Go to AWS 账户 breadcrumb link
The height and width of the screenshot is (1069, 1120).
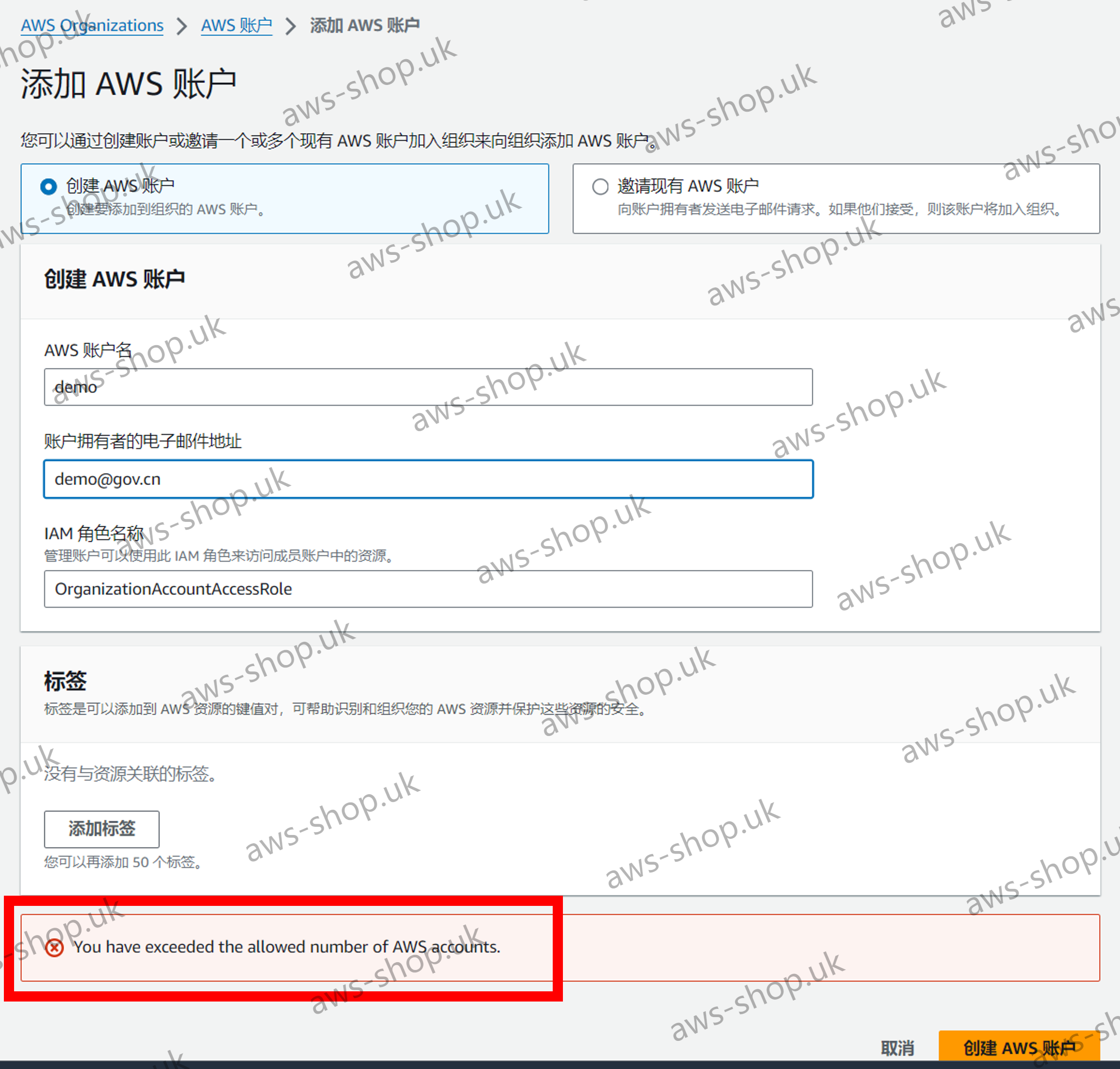(x=236, y=26)
